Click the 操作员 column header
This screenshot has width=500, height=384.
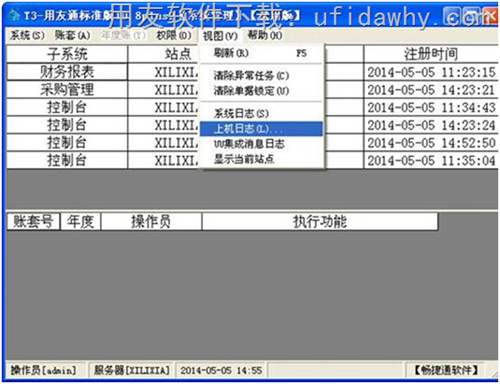(x=151, y=221)
